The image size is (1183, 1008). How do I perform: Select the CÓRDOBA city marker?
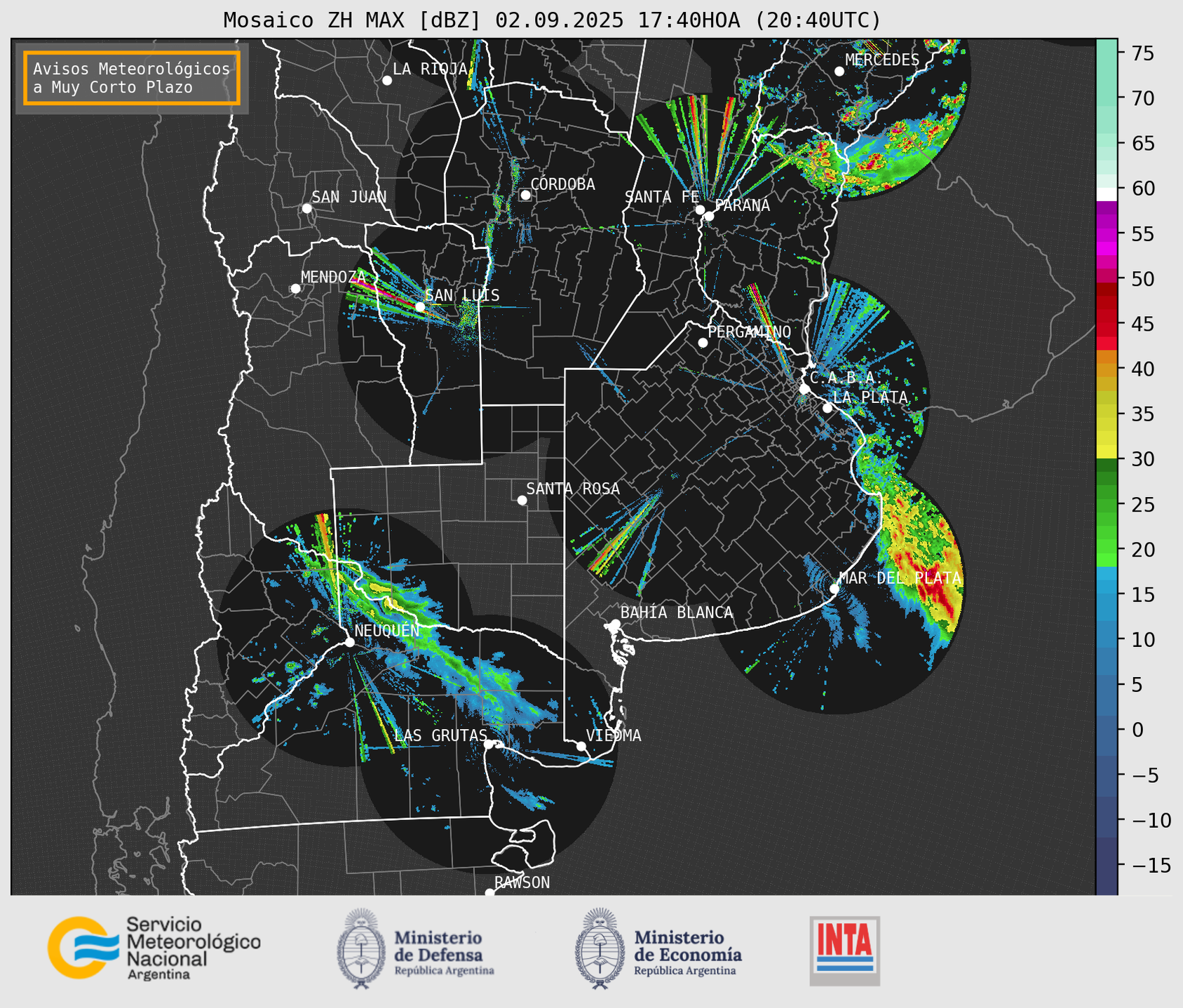(x=525, y=195)
